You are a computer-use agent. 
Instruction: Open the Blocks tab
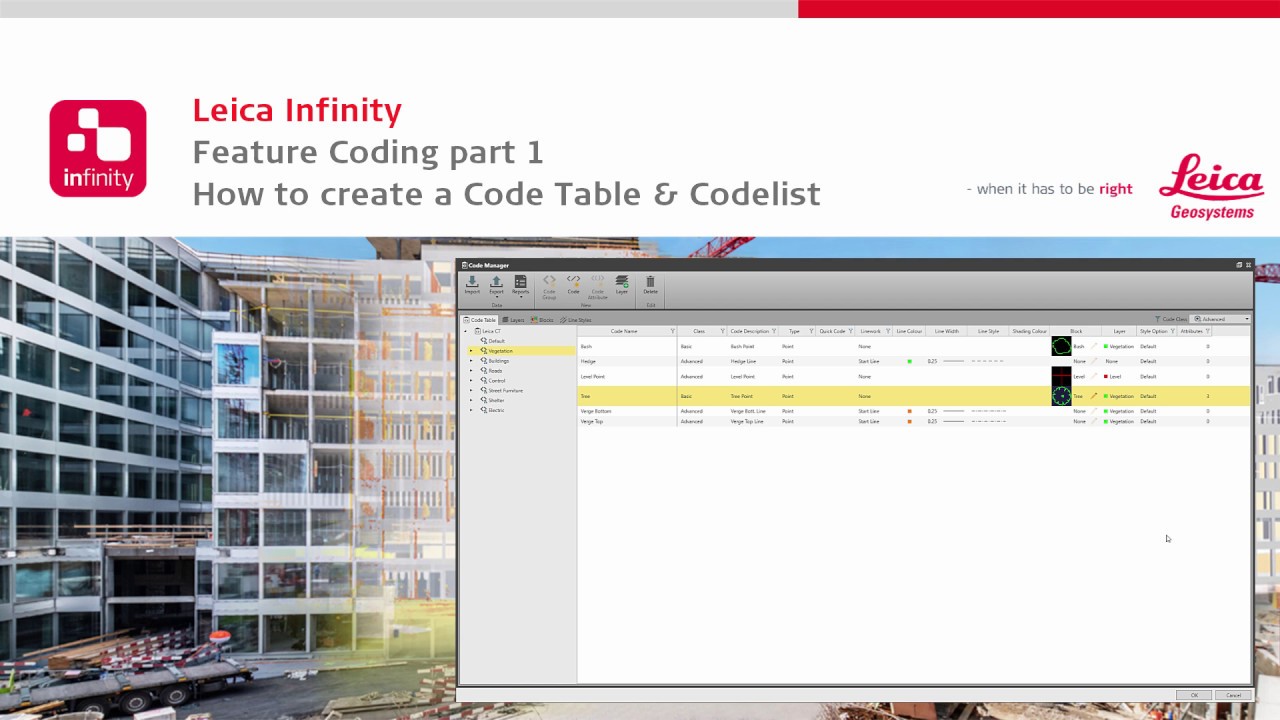[x=542, y=320]
